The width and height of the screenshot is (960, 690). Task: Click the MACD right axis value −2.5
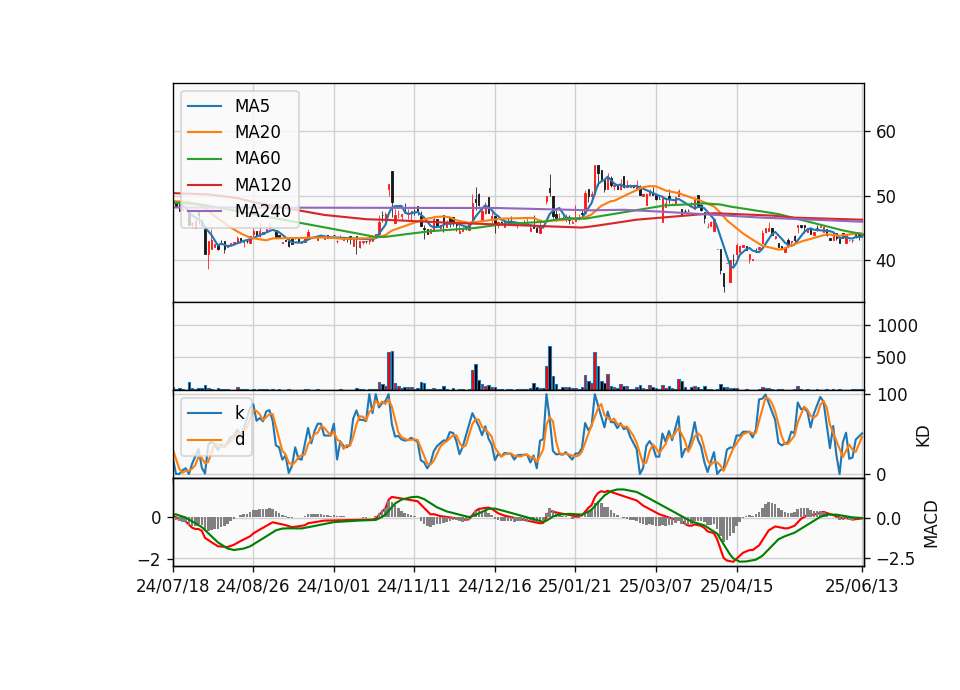(x=896, y=559)
